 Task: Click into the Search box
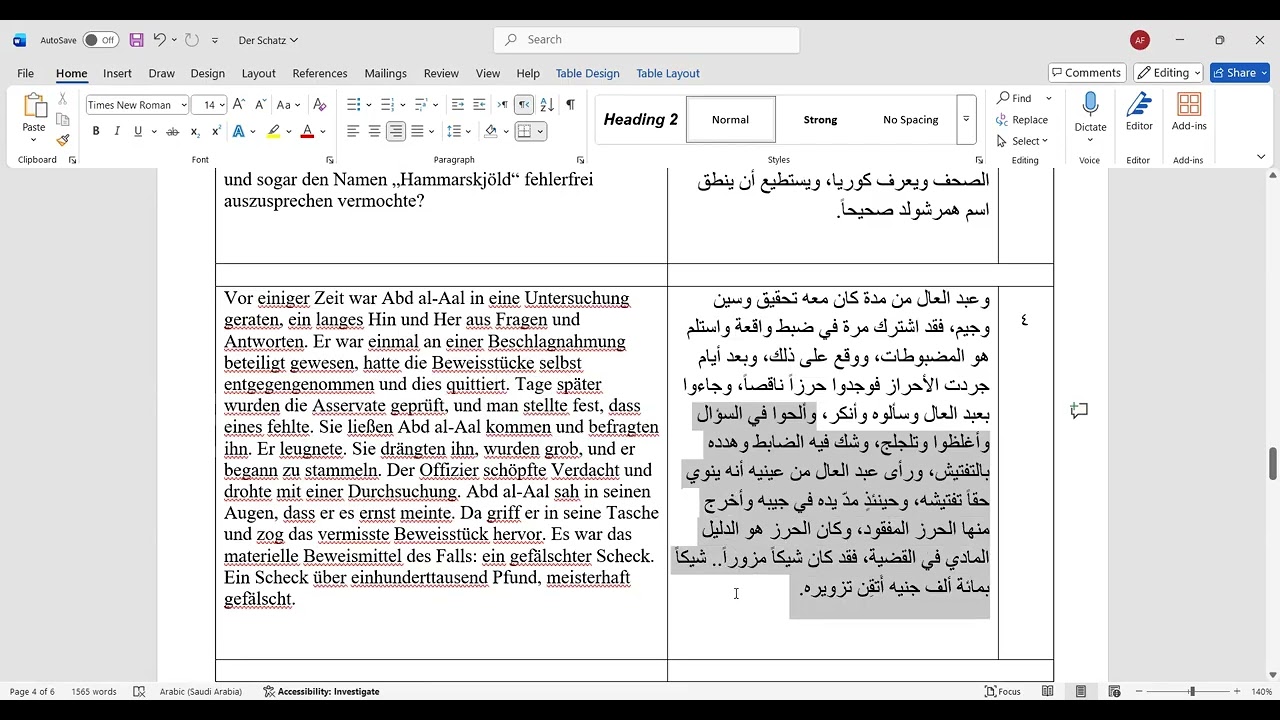coord(646,40)
